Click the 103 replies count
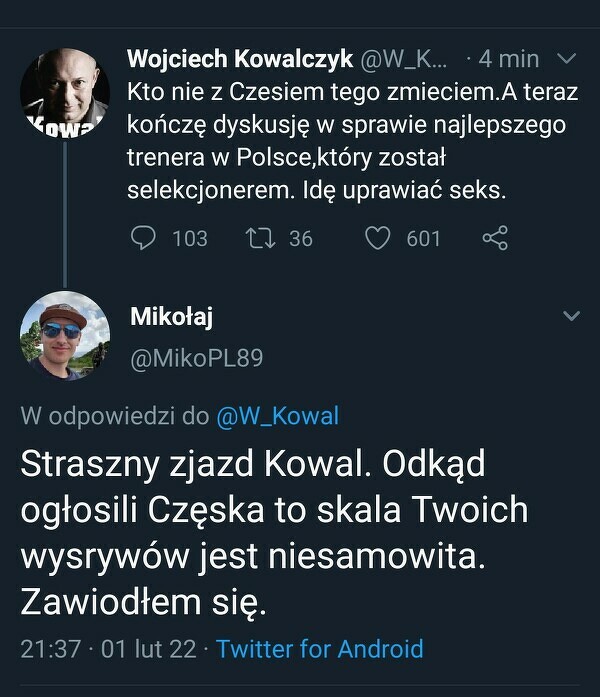Image resolution: width=600 pixels, height=697 pixels. 189,238
